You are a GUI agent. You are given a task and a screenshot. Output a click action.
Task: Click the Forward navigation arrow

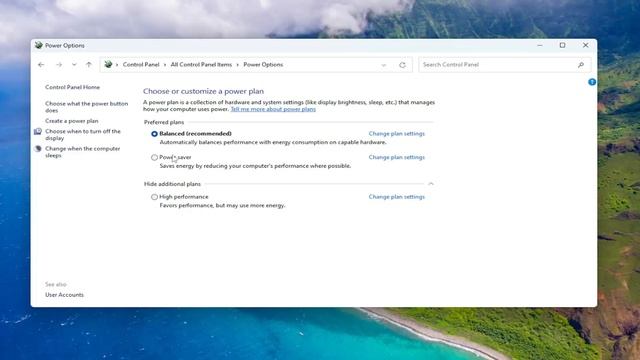click(59, 64)
